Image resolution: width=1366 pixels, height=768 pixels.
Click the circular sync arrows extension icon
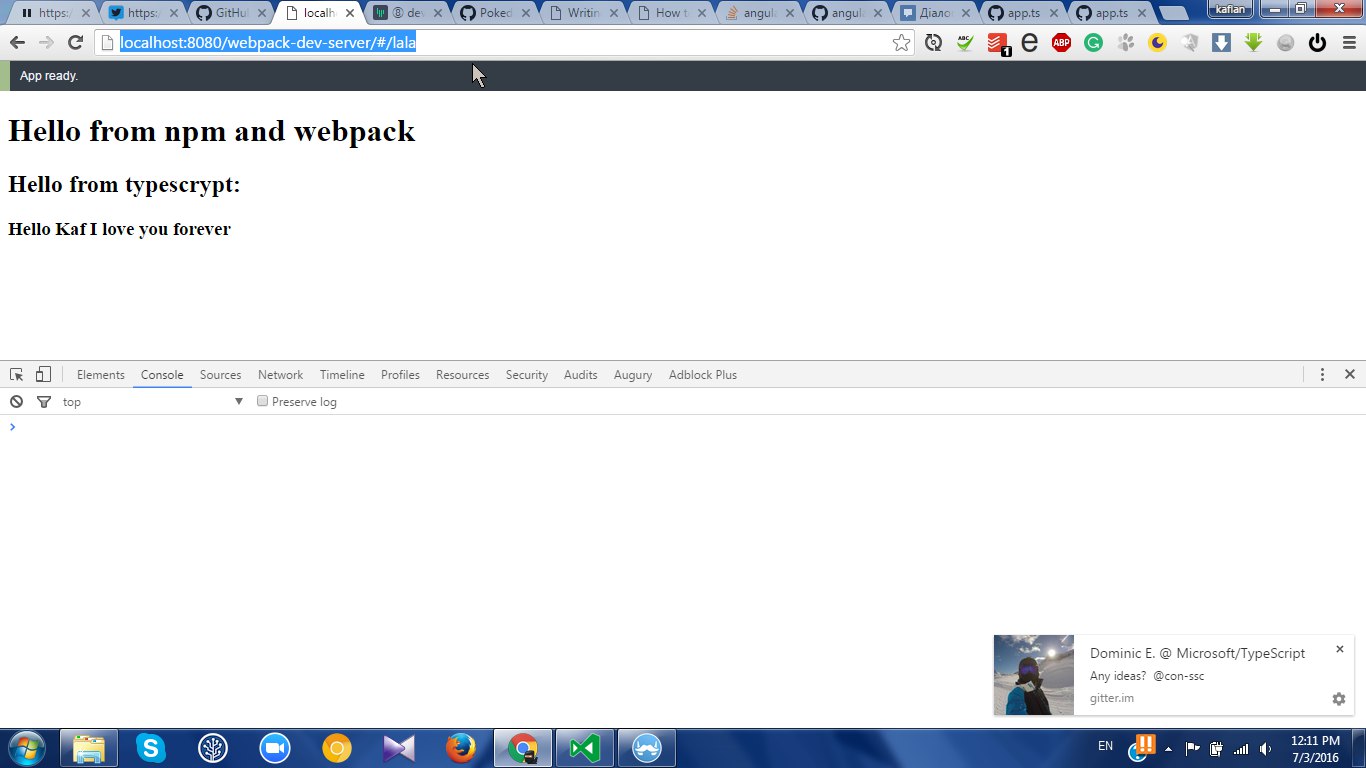tap(933, 42)
